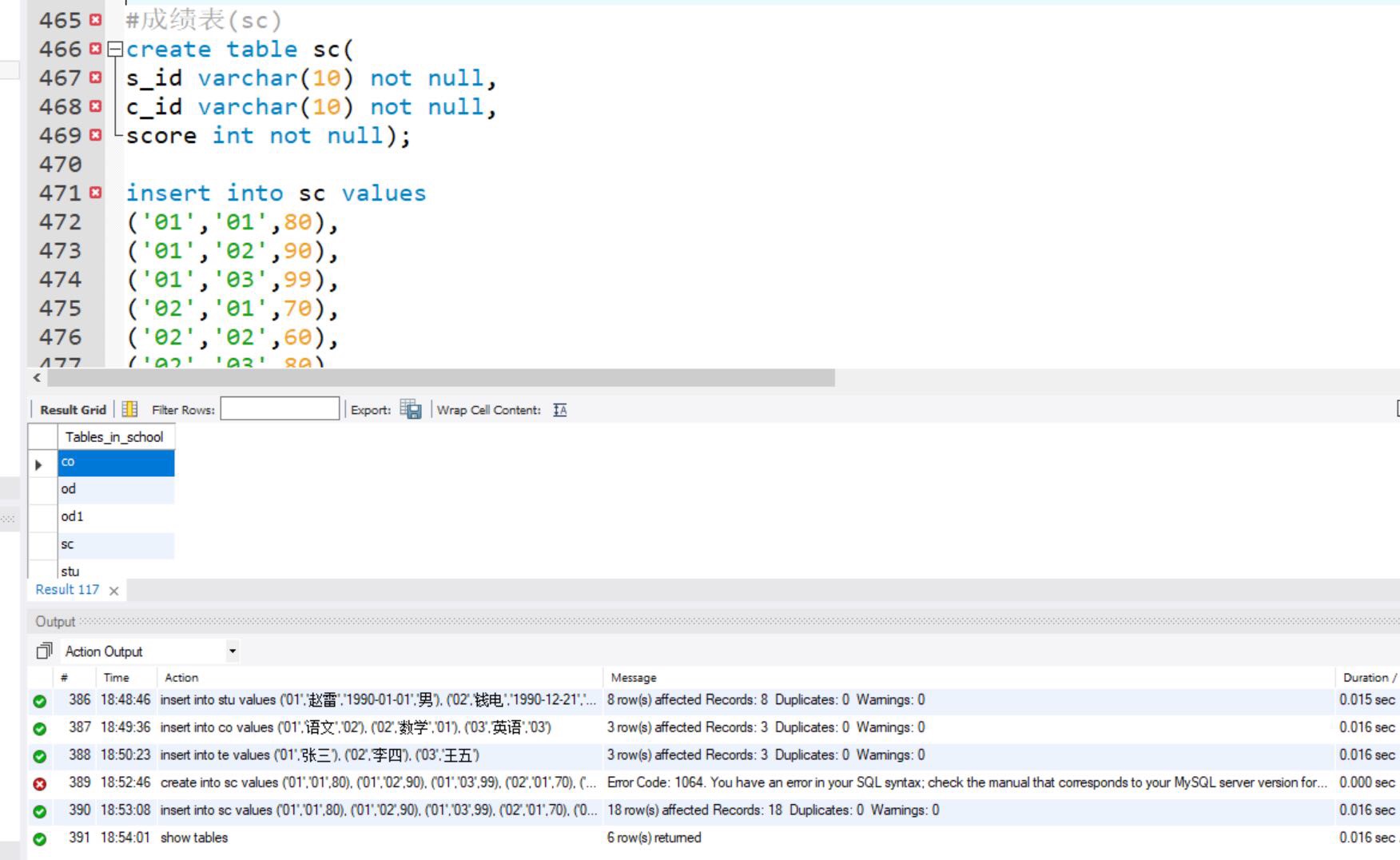The width and height of the screenshot is (1400, 860).
Task: Select the sc row in the result grid
Action: [x=115, y=544]
